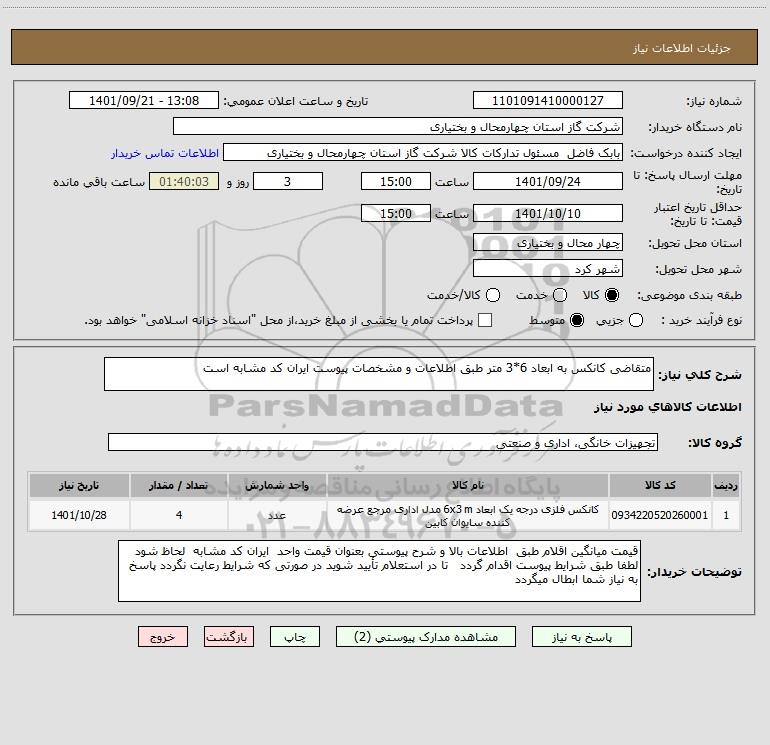Click the شهر محل تحویل field شهر کرد
Image resolution: width=770 pixels, height=745 pixels.
(x=548, y=268)
